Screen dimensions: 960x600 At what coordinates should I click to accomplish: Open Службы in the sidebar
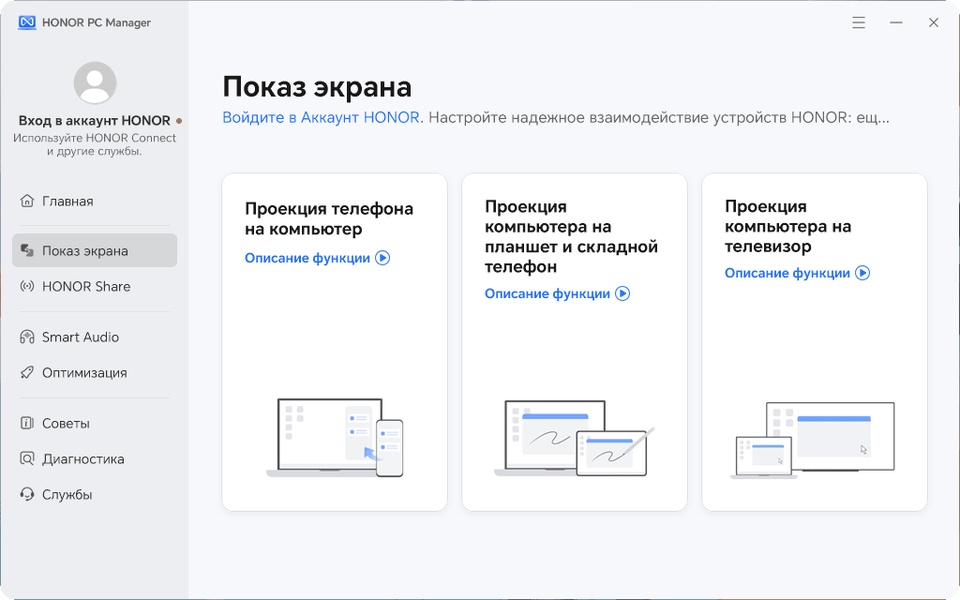[95, 494]
